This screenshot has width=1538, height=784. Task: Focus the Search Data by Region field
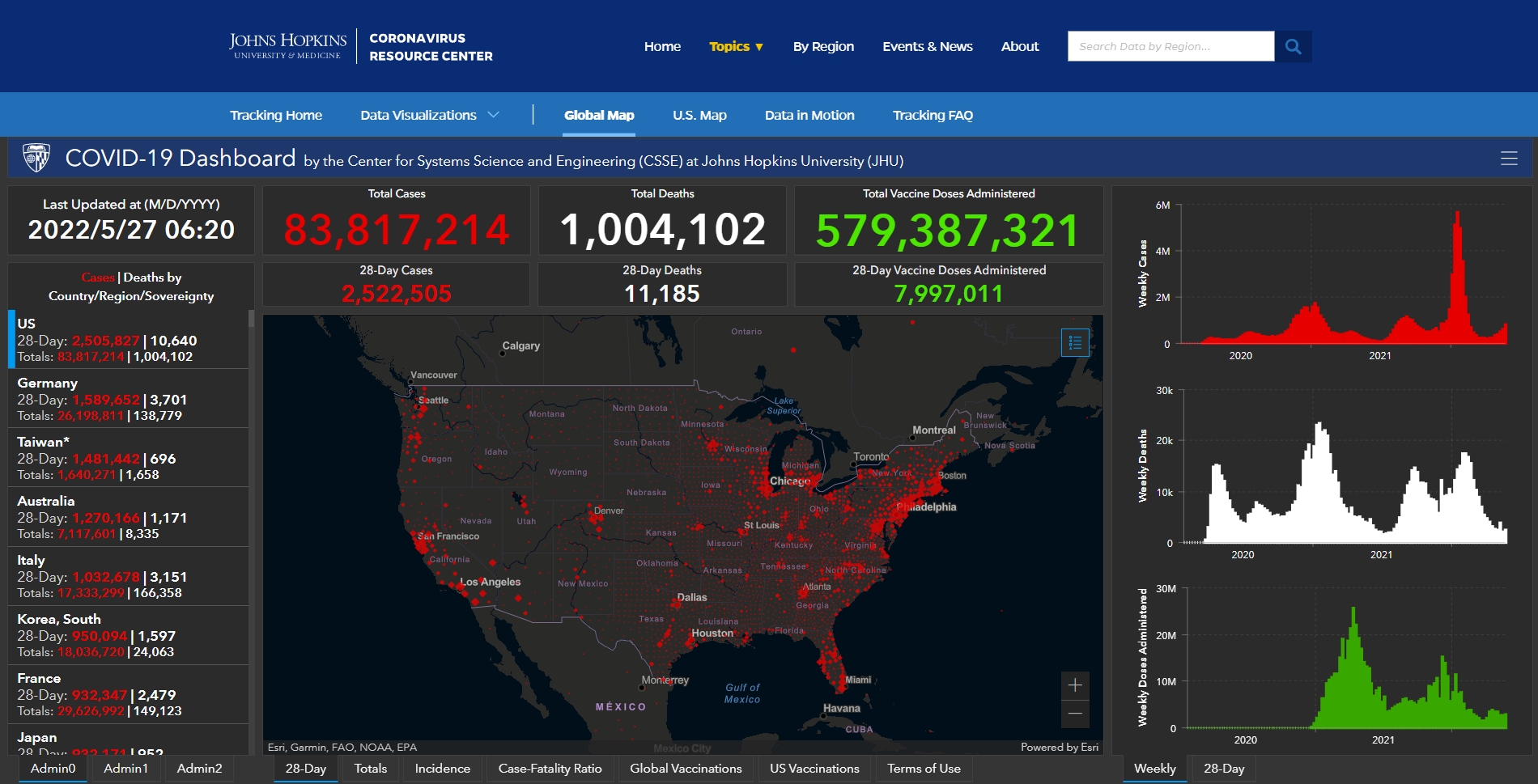click(x=1170, y=47)
